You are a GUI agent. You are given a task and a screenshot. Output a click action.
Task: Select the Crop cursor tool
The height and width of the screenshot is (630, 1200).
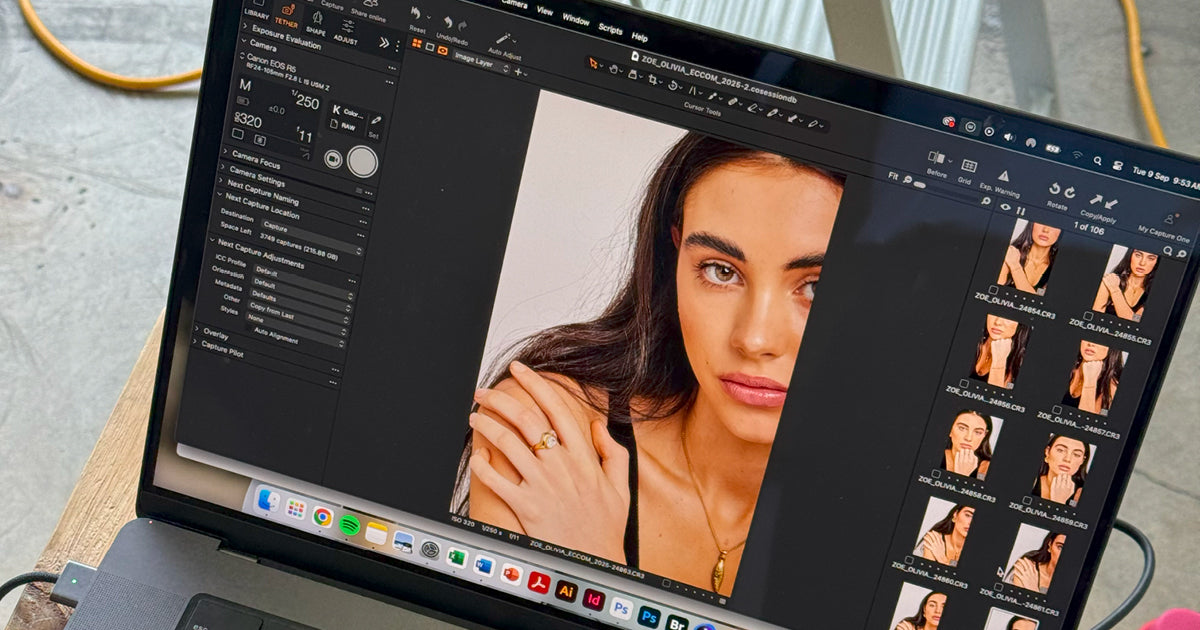(x=654, y=78)
